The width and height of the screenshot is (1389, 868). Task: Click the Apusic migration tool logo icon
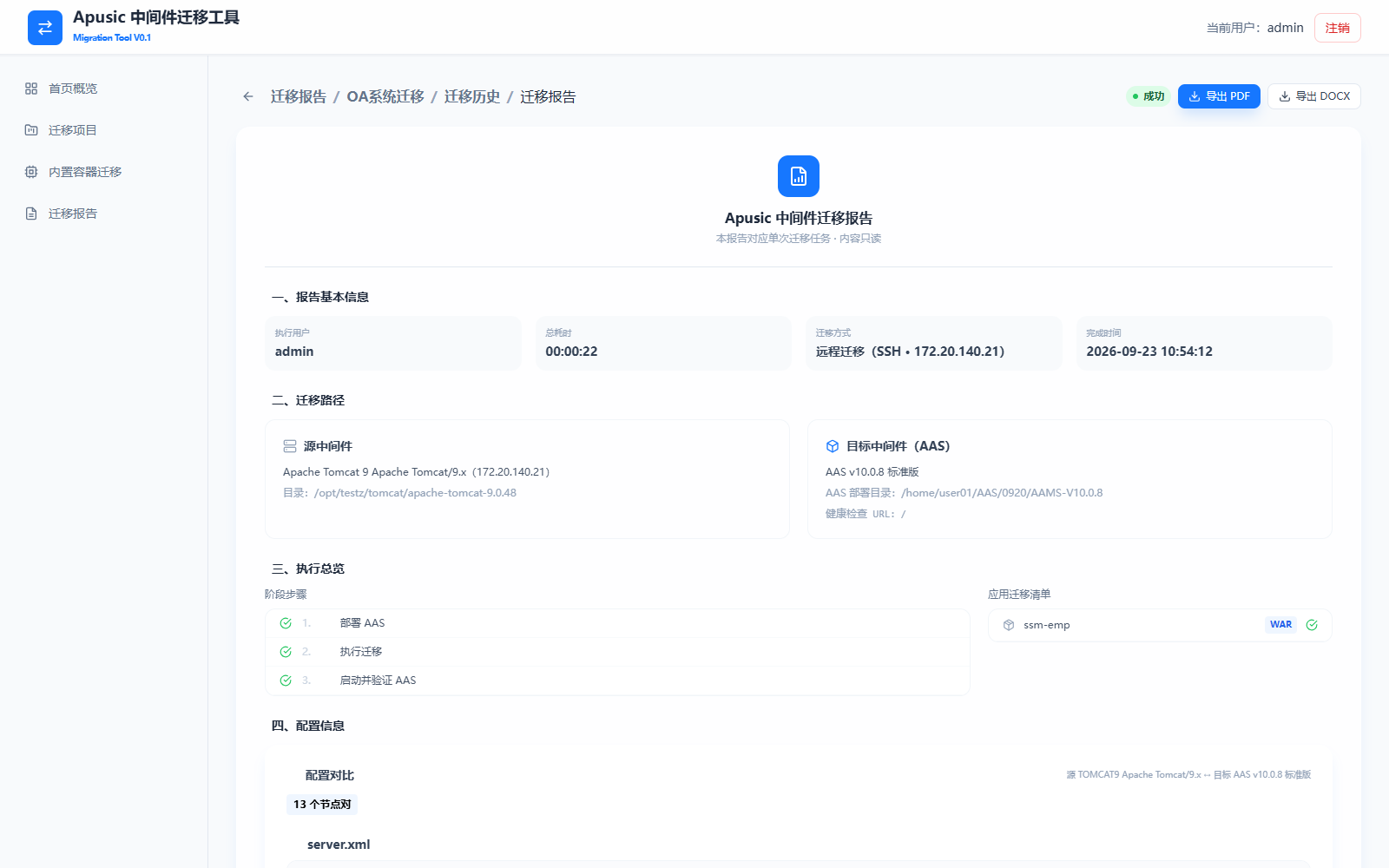pyautogui.click(x=45, y=28)
